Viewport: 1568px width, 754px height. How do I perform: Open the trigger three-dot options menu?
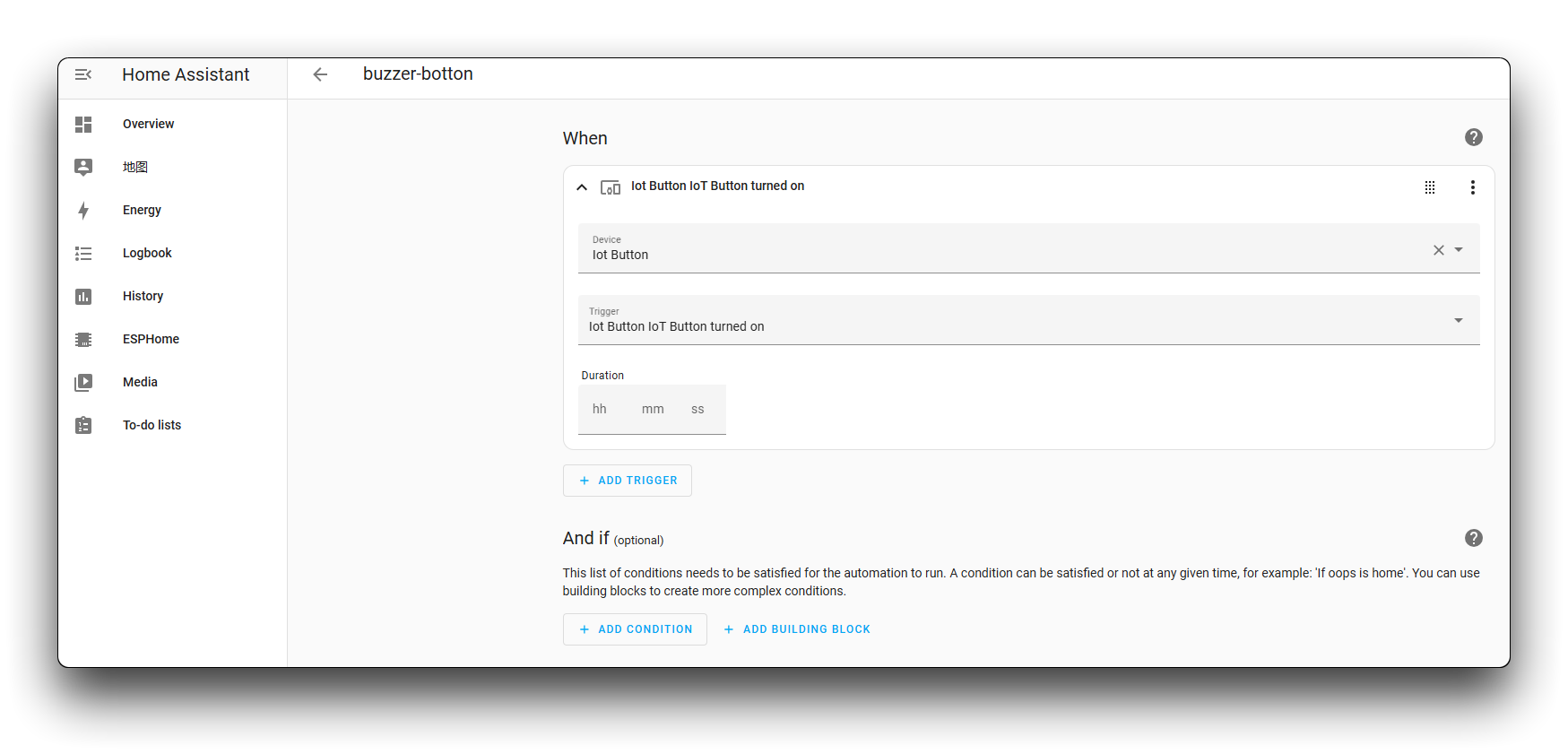click(1472, 187)
